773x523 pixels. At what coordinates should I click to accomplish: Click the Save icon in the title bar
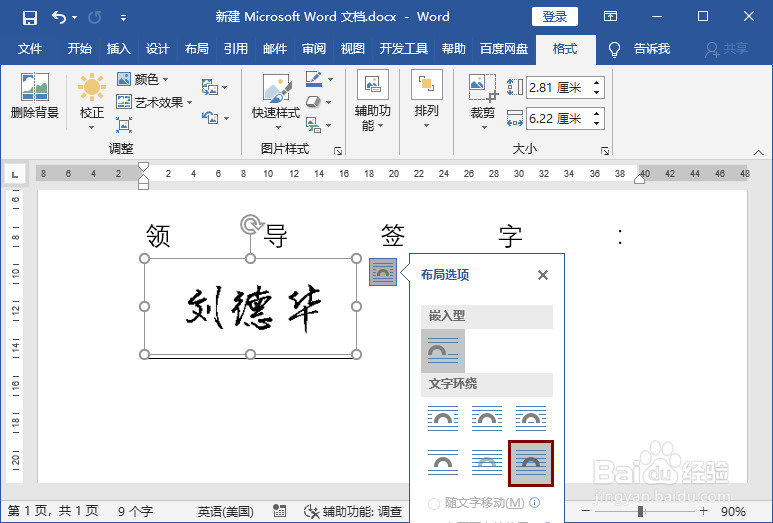(x=30, y=18)
